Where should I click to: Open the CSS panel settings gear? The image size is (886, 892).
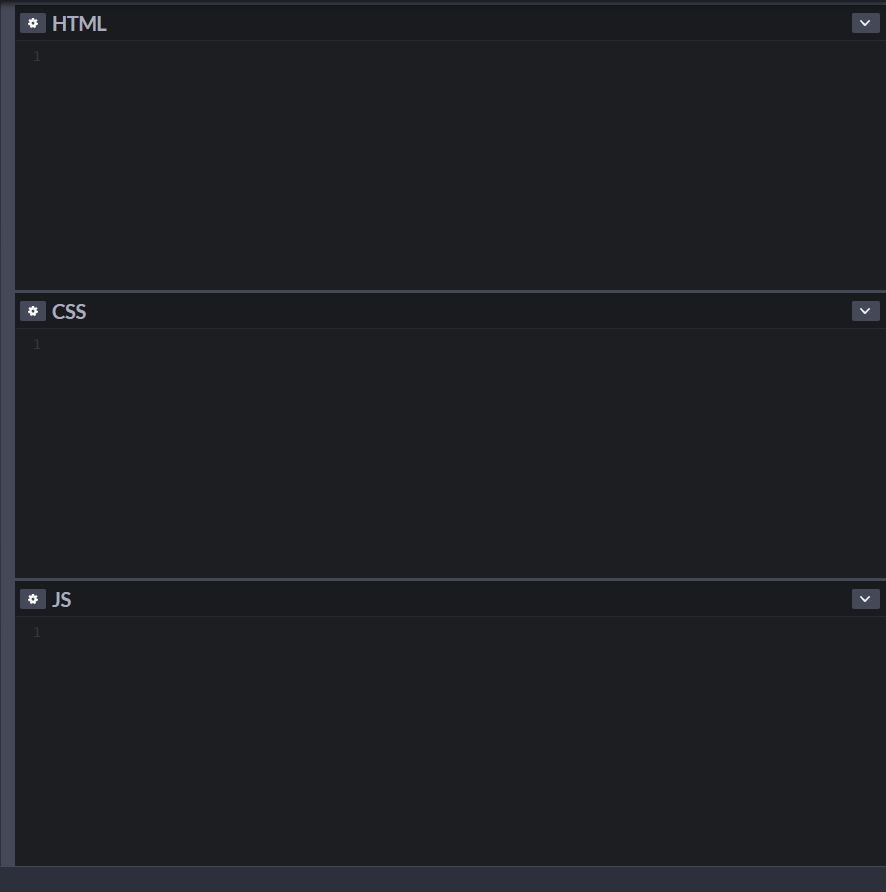tap(33, 311)
